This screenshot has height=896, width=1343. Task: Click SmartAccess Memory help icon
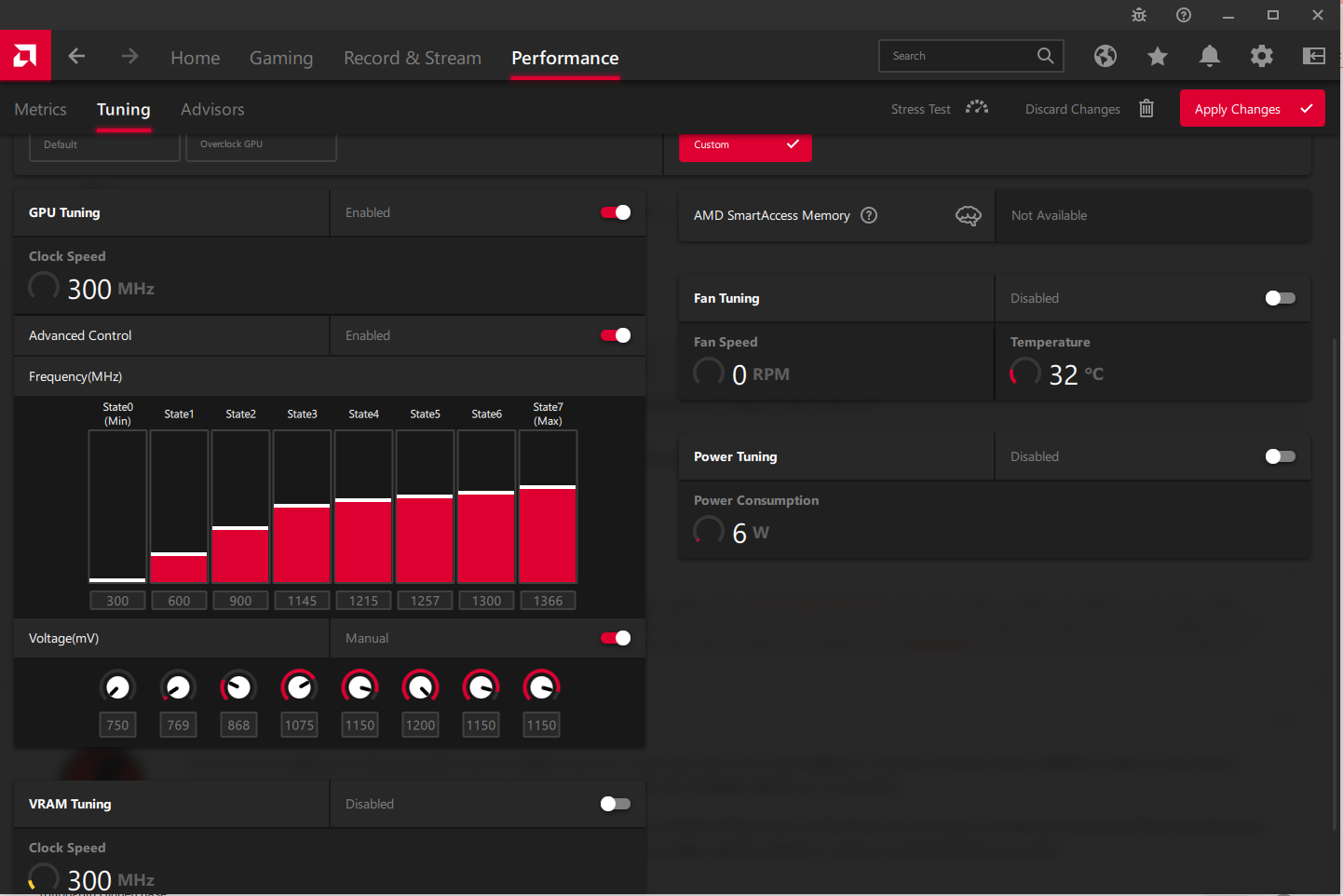[x=869, y=215]
